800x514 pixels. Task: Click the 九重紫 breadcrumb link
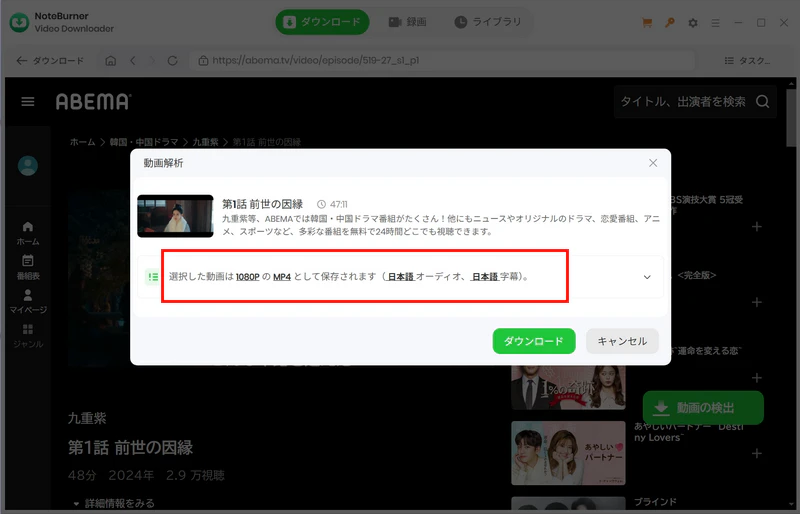pyautogui.click(x=205, y=142)
